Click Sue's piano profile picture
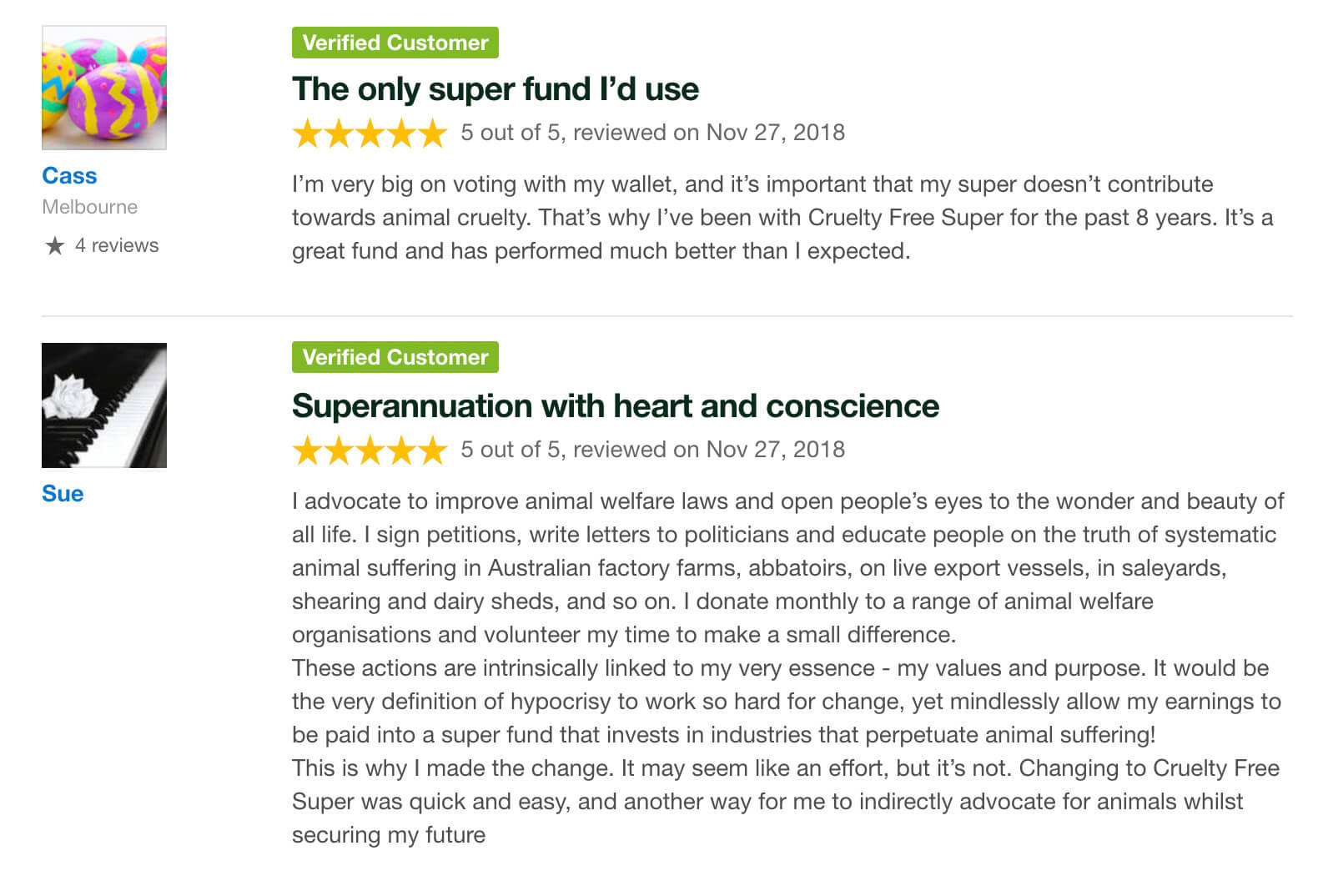1333x896 pixels. [104, 405]
